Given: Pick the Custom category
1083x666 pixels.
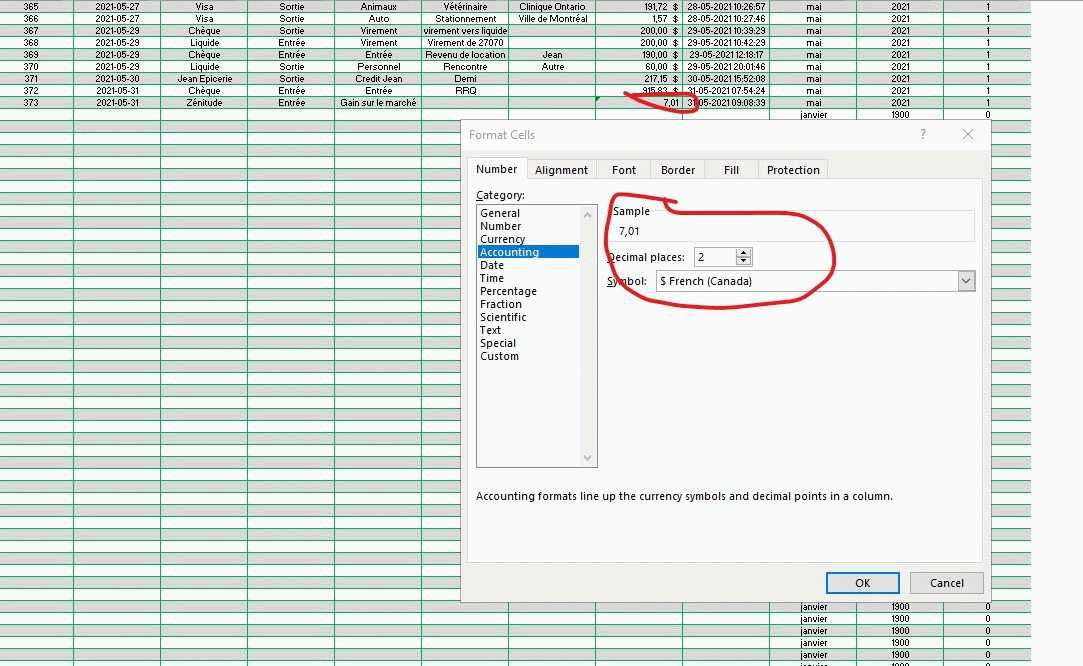Looking at the screenshot, I should 499,356.
